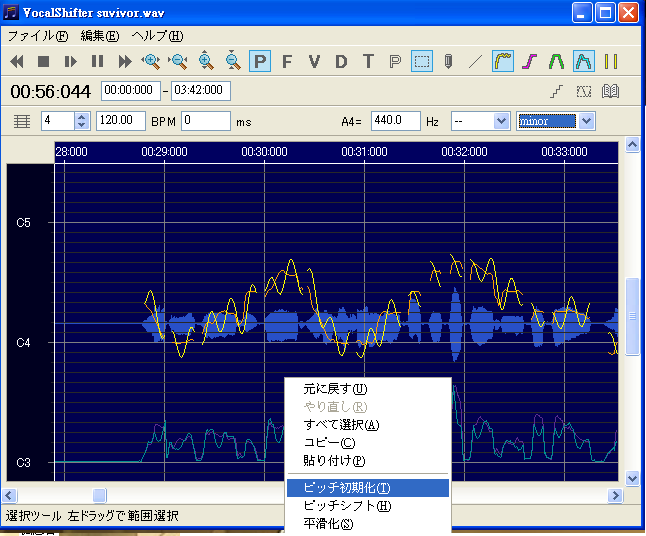The height and width of the screenshot is (536, 646).
Task: Click the vertical scrollbar down arrow
Action: click(x=632, y=478)
